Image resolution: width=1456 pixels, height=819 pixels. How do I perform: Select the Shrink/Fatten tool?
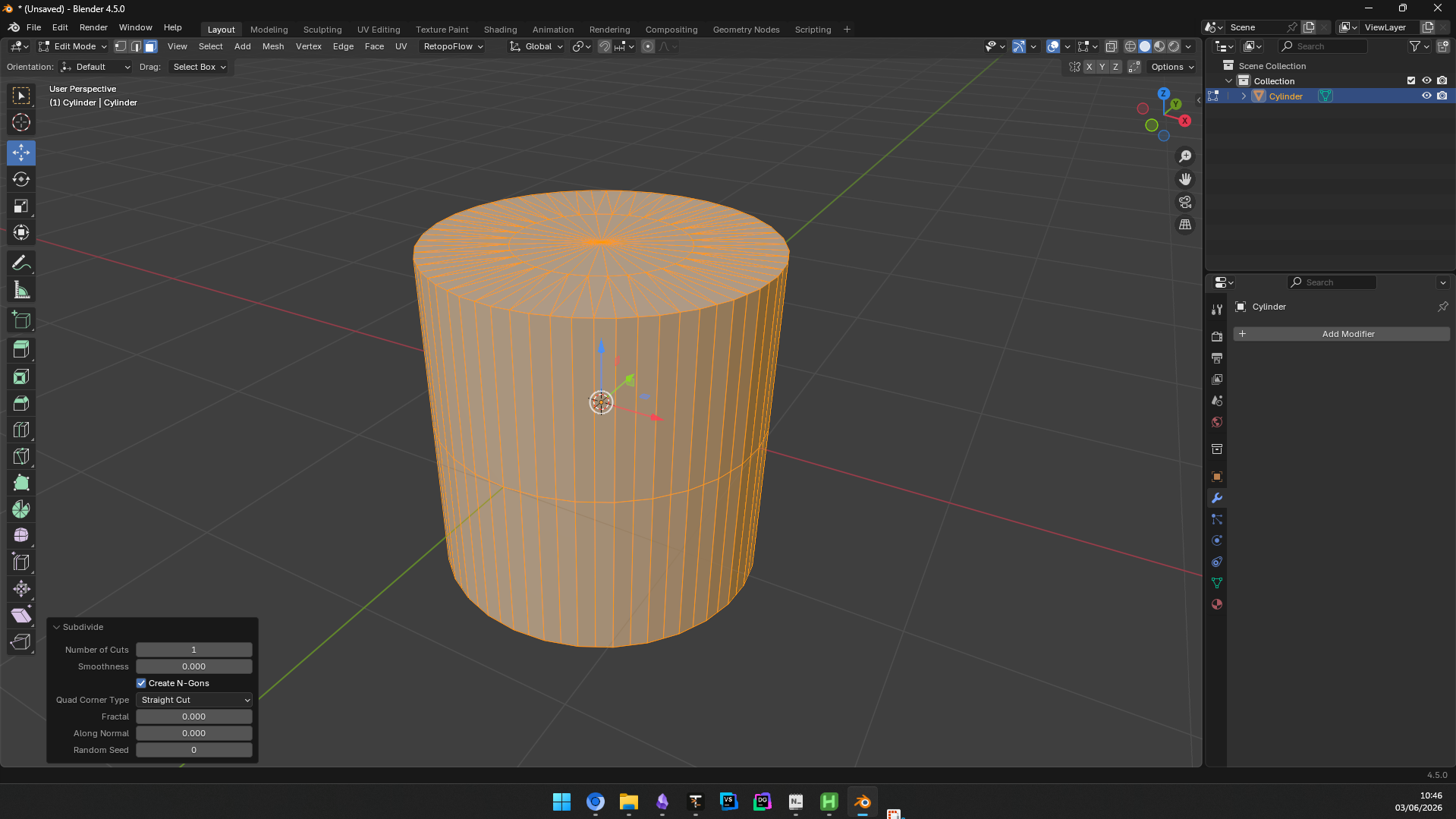click(21, 589)
